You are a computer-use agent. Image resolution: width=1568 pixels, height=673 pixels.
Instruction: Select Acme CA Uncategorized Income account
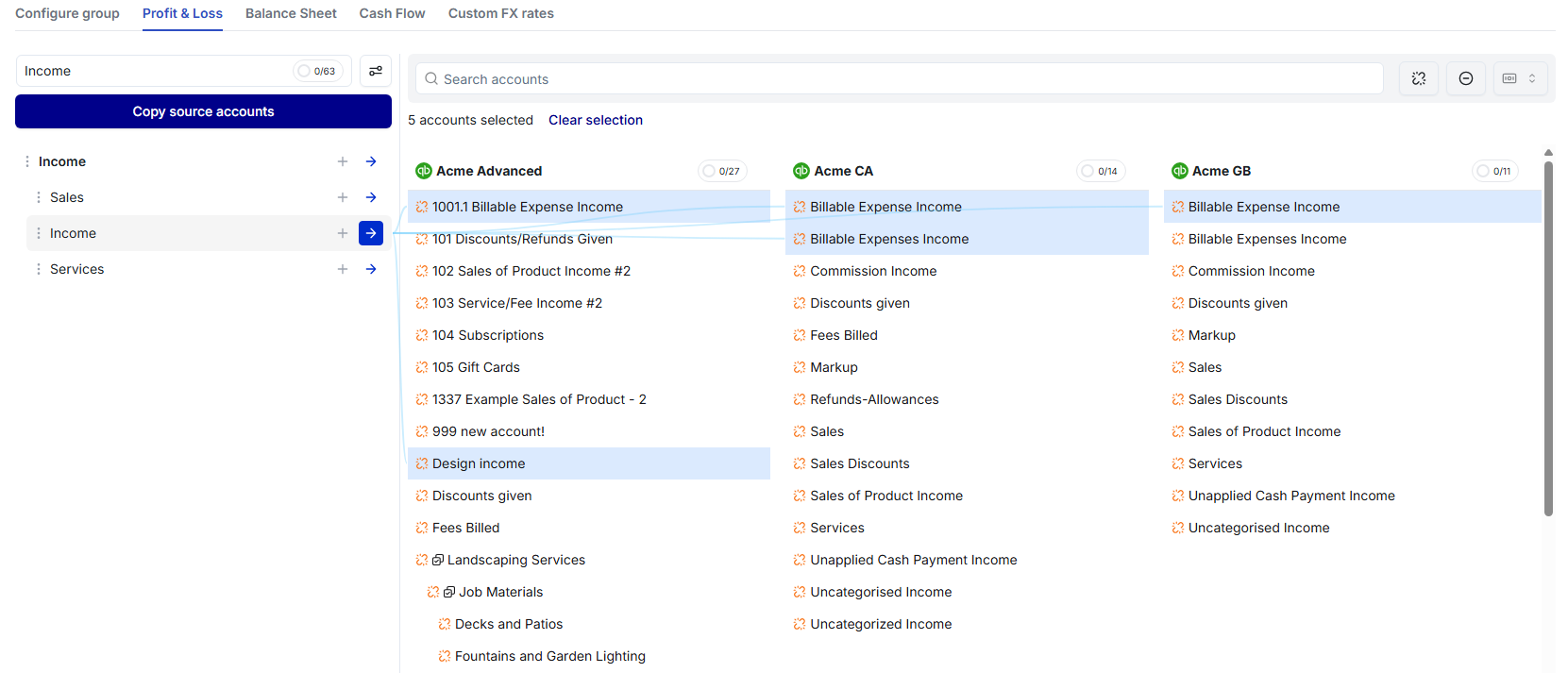pos(967,624)
